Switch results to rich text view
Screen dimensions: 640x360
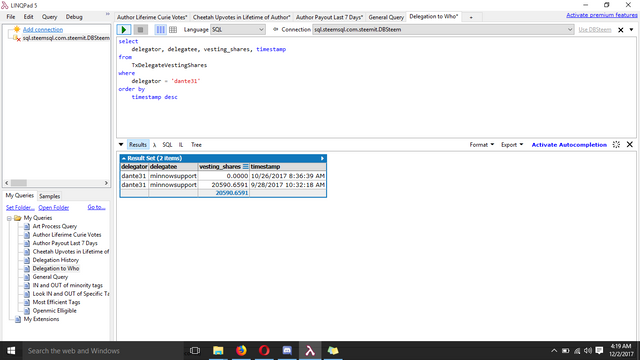click(x=161, y=30)
